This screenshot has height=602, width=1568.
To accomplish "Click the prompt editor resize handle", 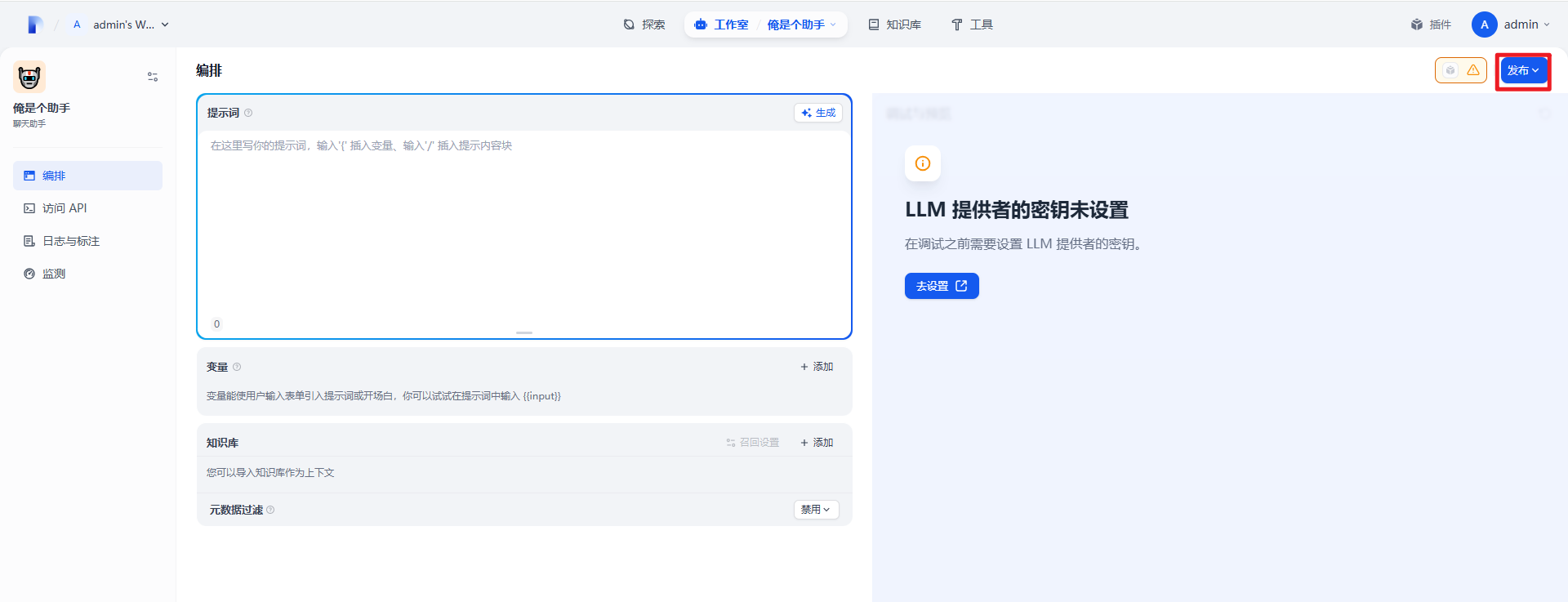I will (x=524, y=332).
